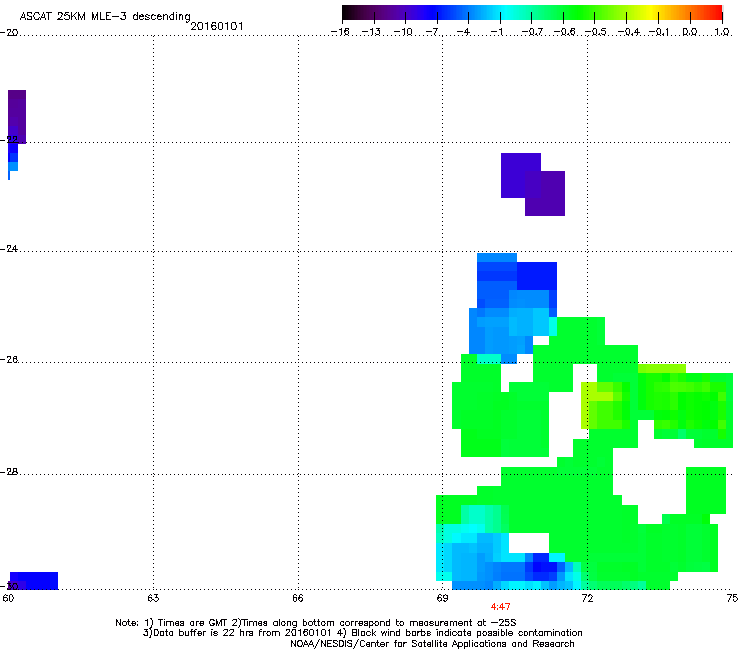The width and height of the screenshot is (740, 650).
Task: Click the latitude axis label "-20"
Action: pos(9,33)
